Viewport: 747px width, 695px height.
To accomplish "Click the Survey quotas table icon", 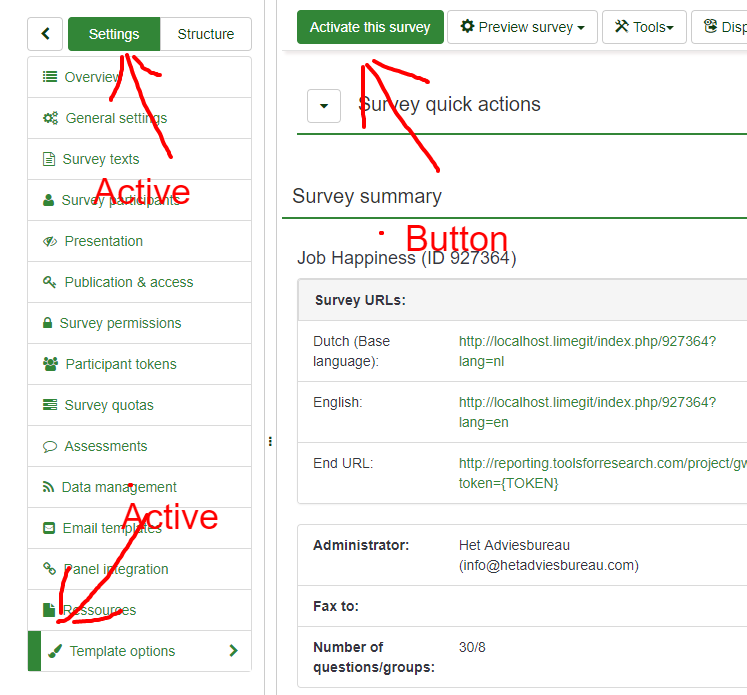I will tap(50, 405).
